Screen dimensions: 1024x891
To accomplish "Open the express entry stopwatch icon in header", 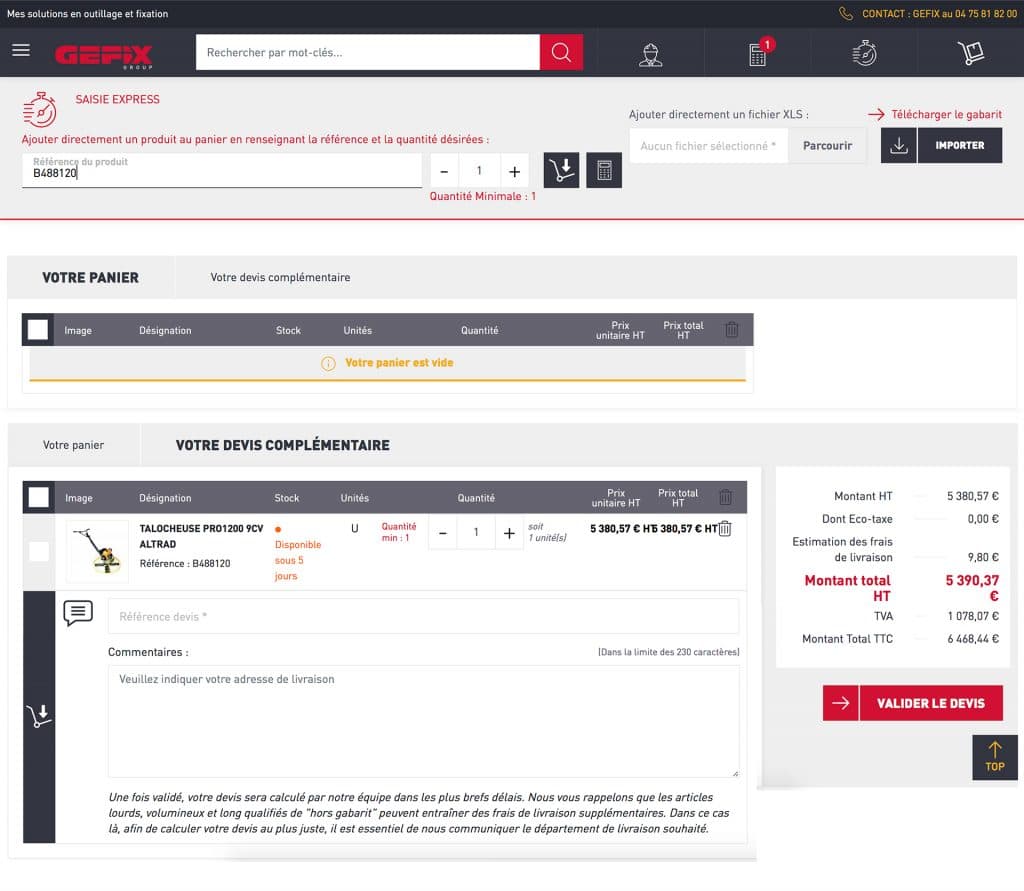I will [x=865, y=53].
